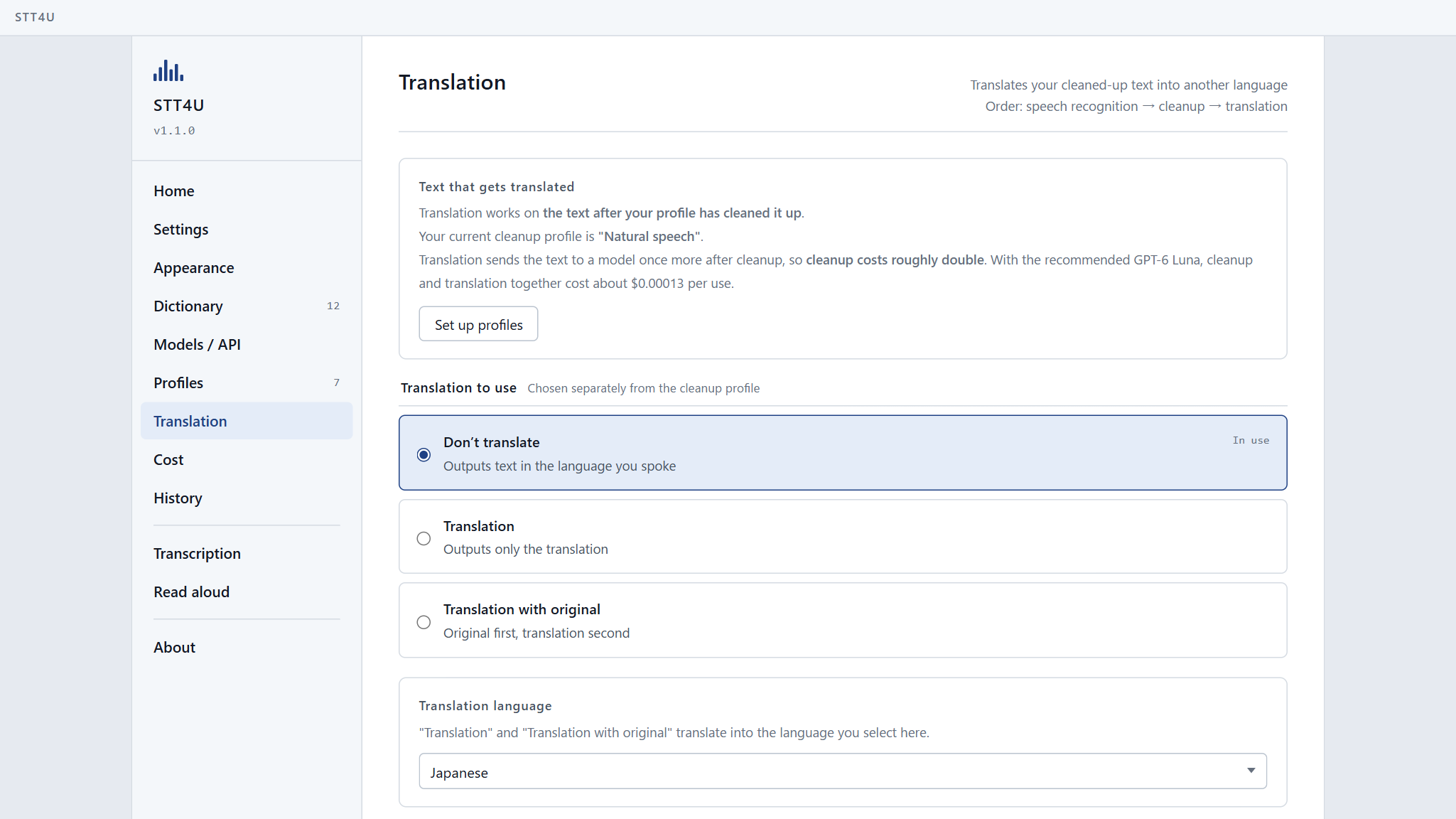Open the Japanese translation language dropdown
The image size is (1456, 819).
click(x=843, y=771)
